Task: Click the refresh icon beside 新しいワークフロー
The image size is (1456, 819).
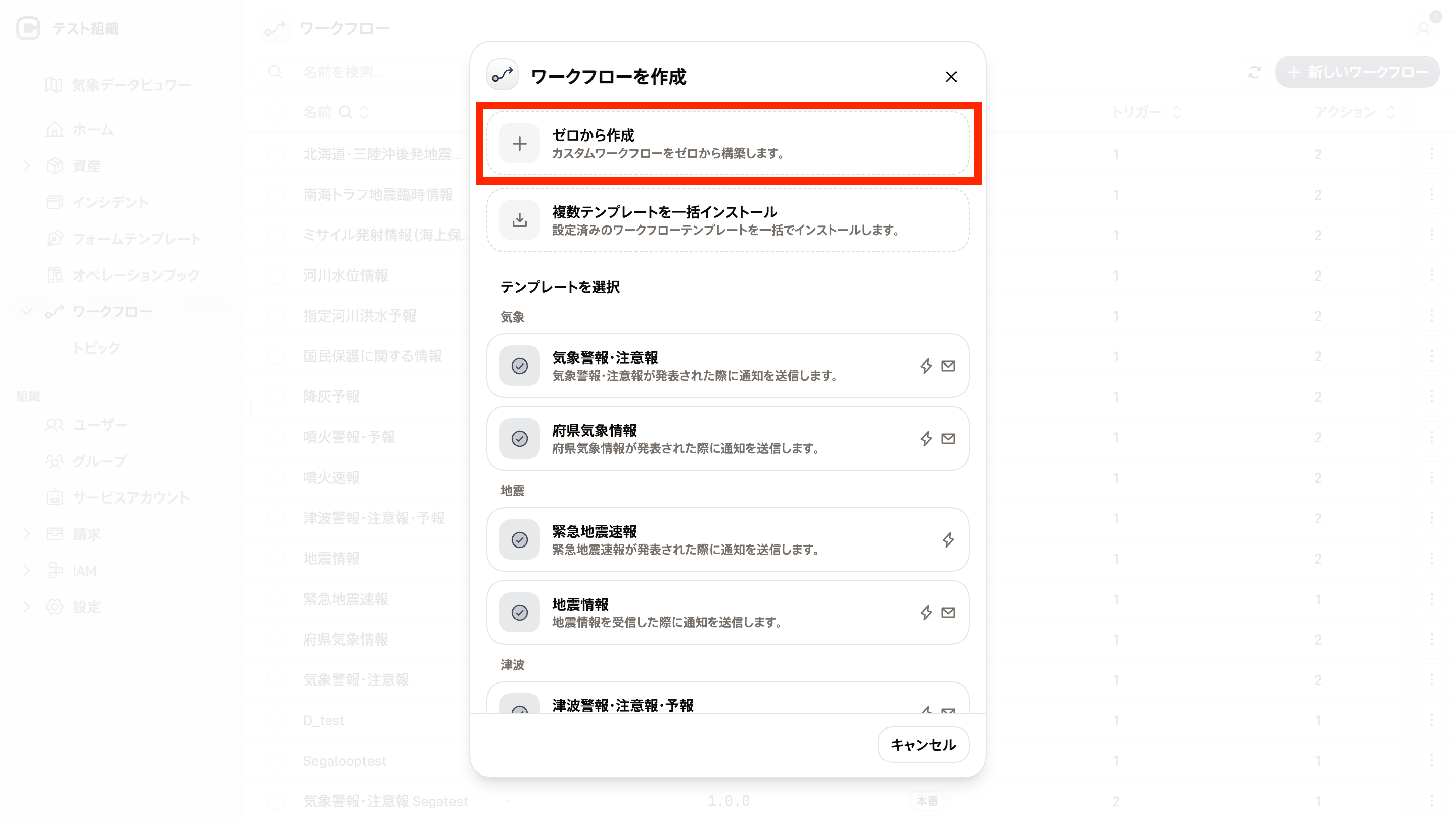Action: (1255, 72)
